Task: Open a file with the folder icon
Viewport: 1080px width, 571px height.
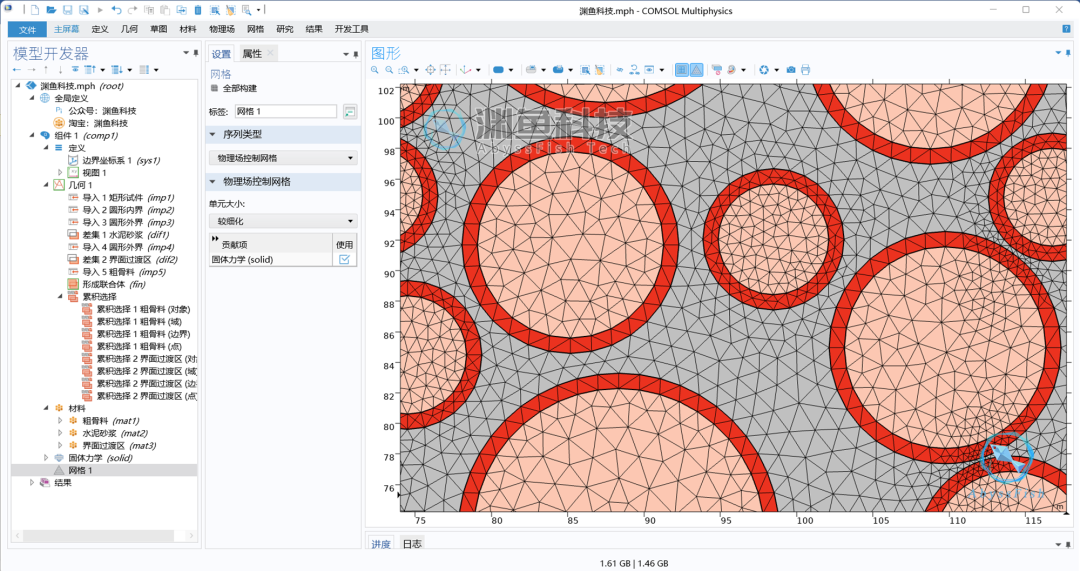Action: point(51,10)
